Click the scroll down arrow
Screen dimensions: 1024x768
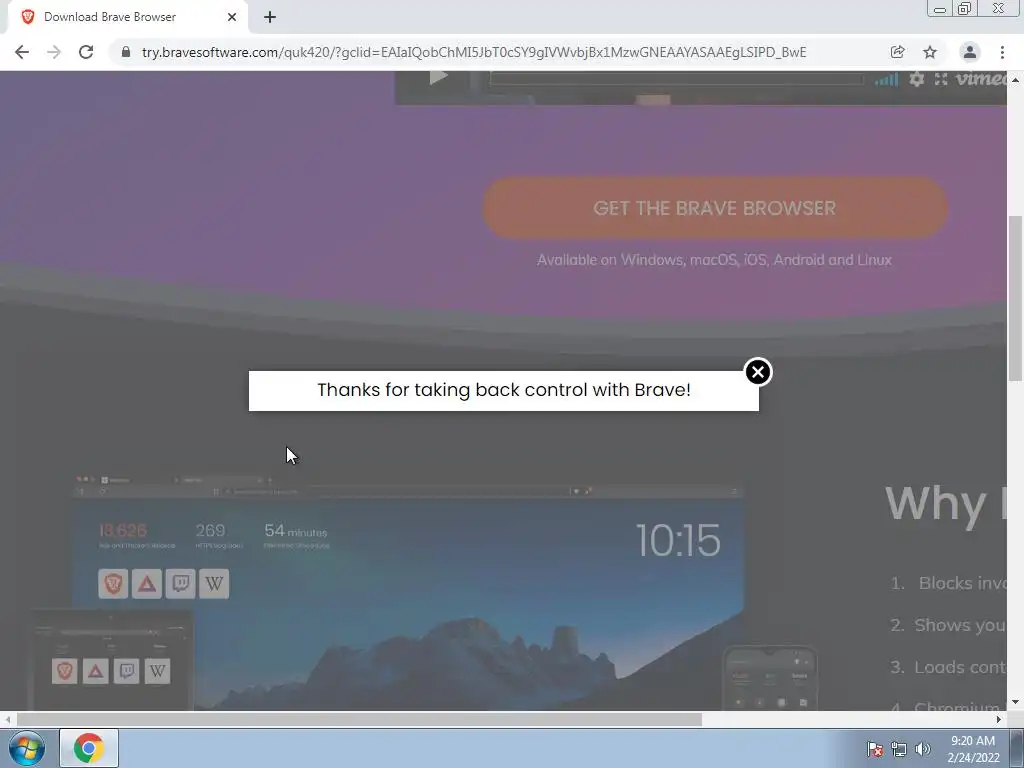point(1015,702)
